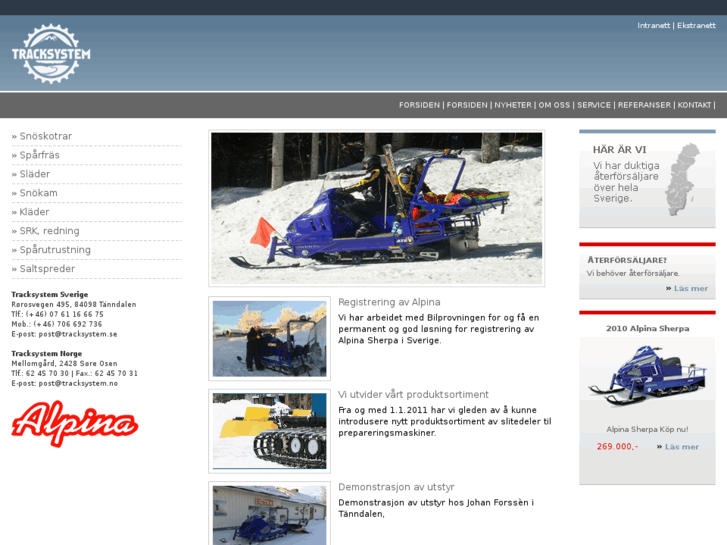Open SRK, redning category

click(49, 231)
